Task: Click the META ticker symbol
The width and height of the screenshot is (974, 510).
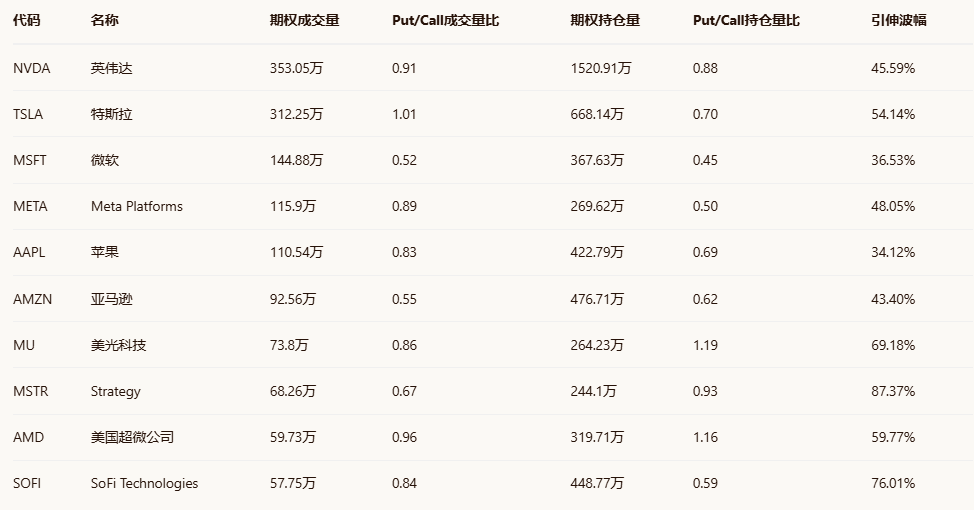Action: [x=30, y=206]
